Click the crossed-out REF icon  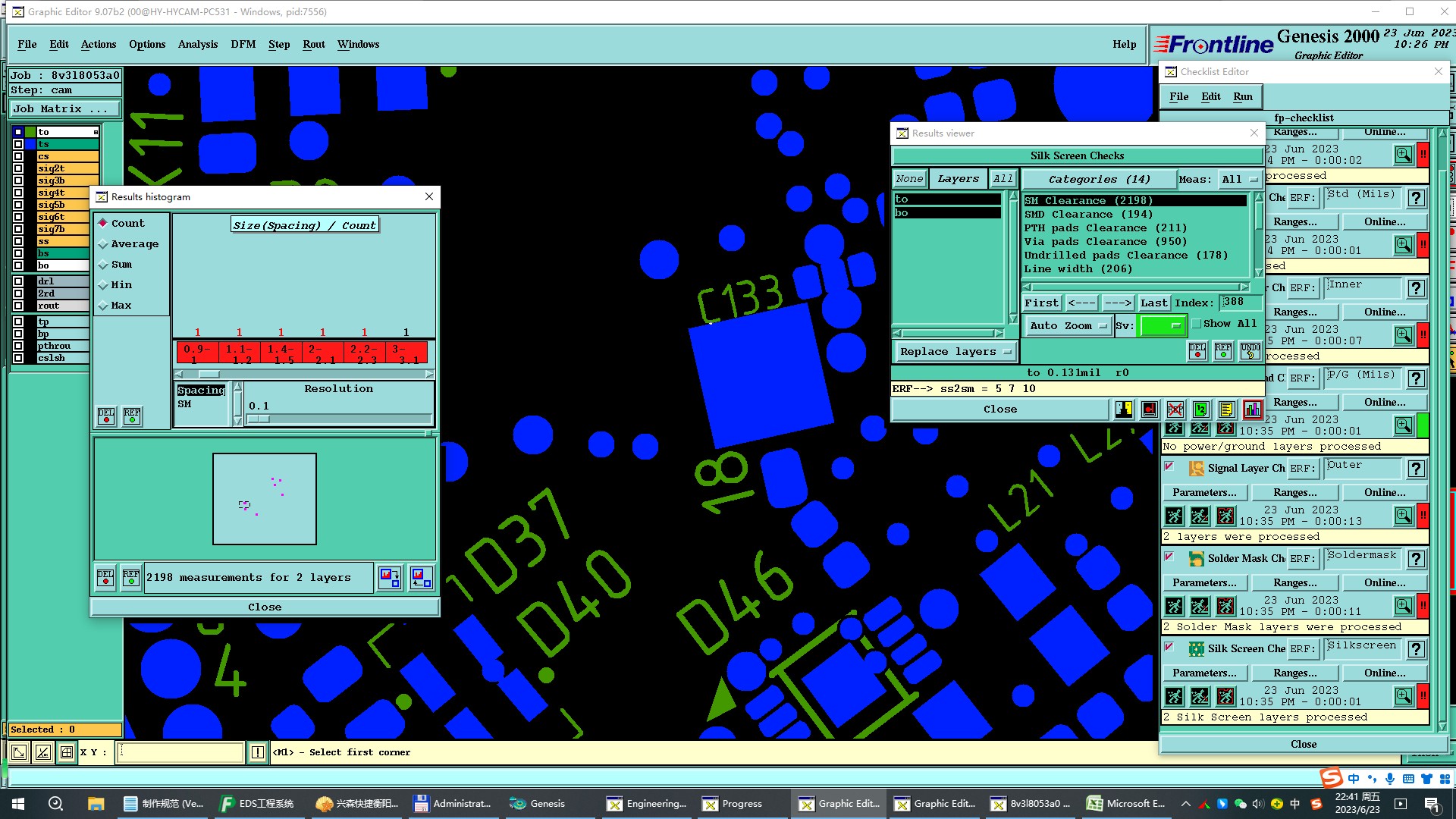click(1175, 410)
